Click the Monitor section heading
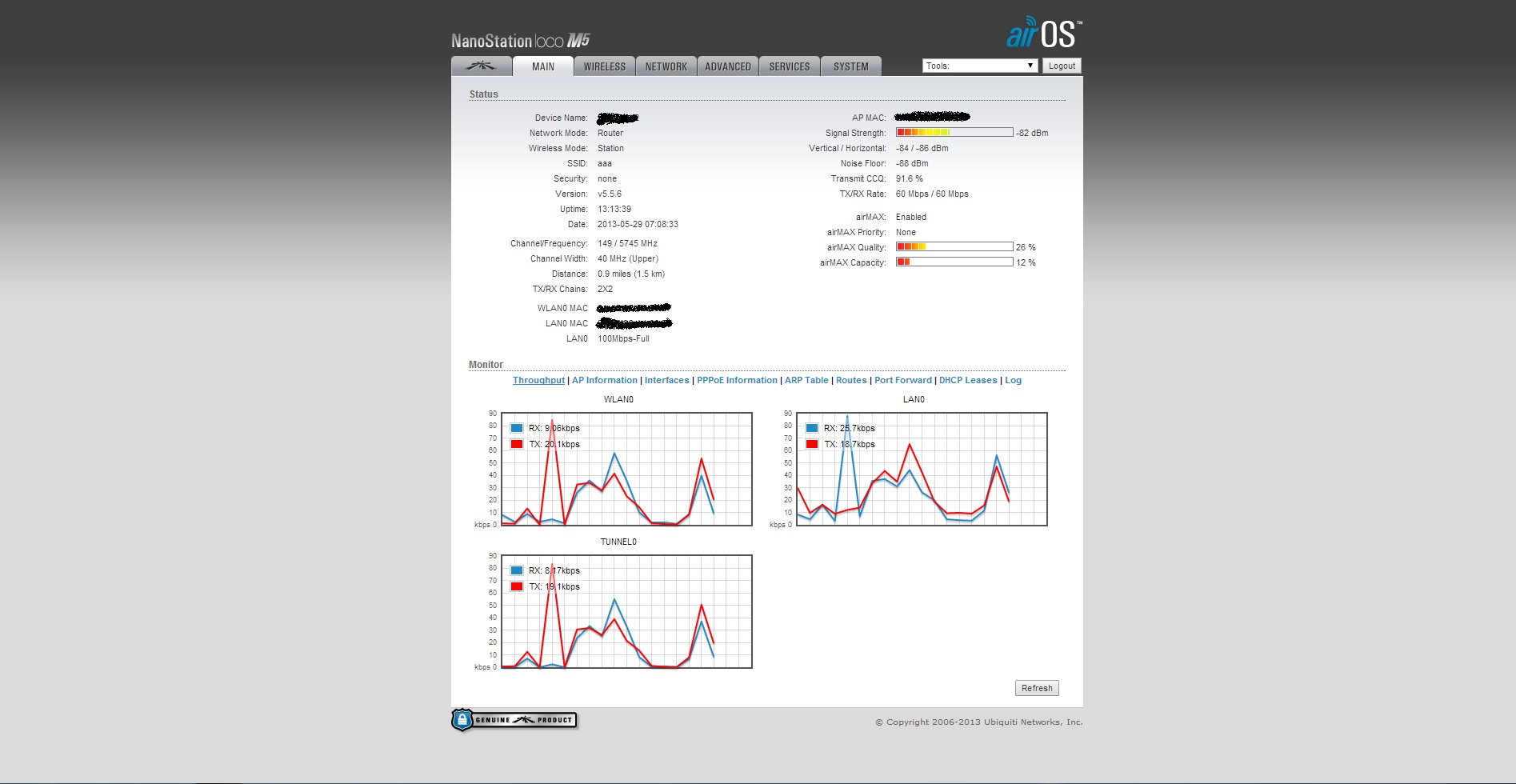The width and height of the screenshot is (1516, 784). pos(486,365)
